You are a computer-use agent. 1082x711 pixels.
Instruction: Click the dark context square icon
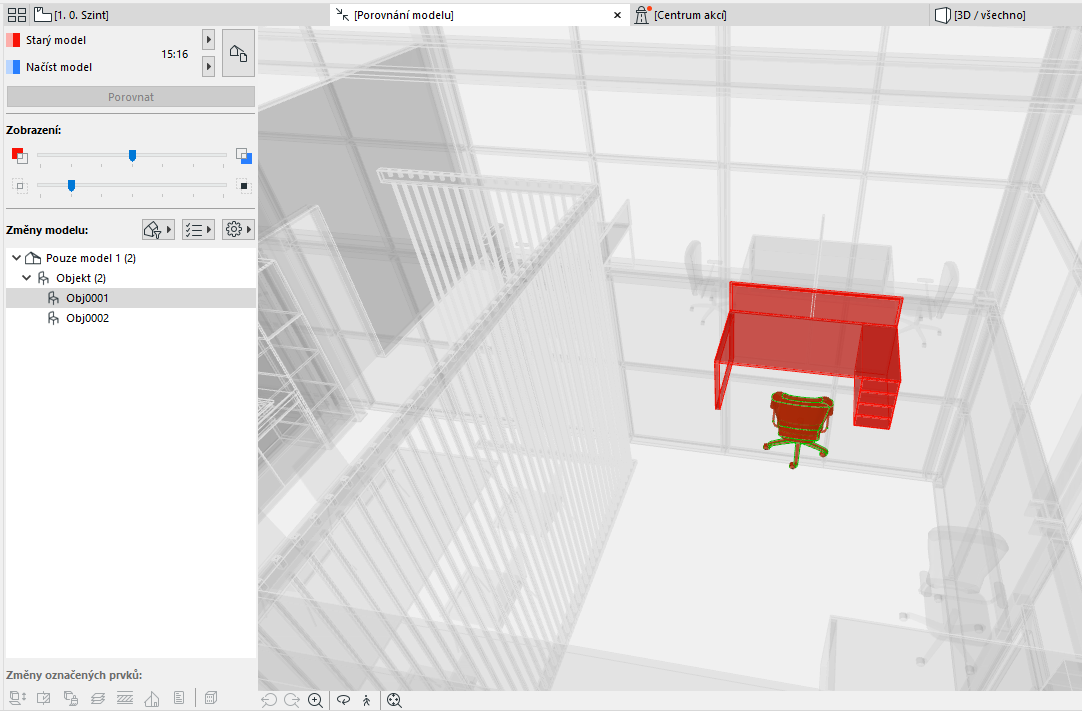244,185
